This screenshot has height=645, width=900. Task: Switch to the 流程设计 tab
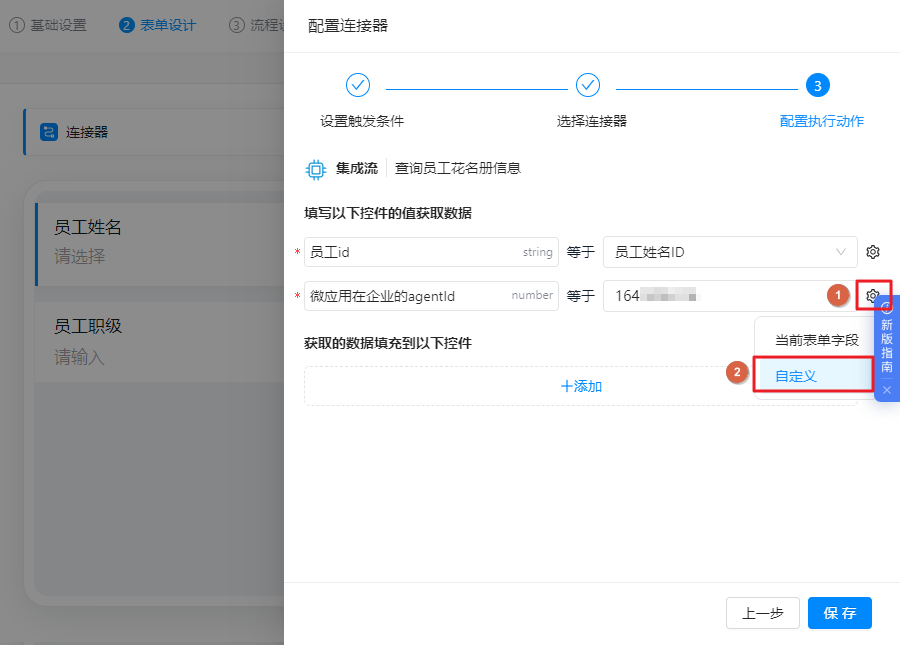coord(257,25)
